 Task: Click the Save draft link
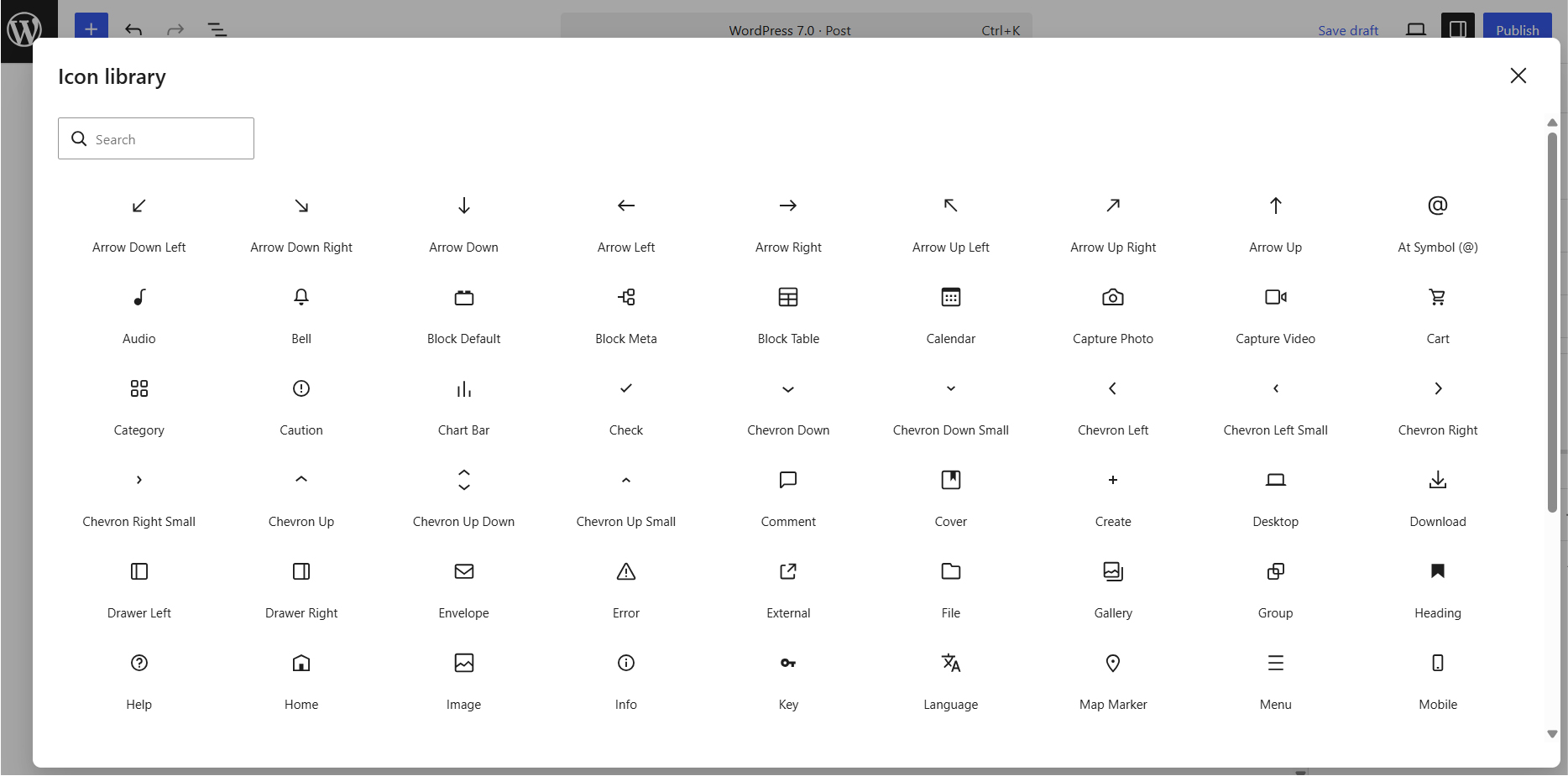[1348, 30]
